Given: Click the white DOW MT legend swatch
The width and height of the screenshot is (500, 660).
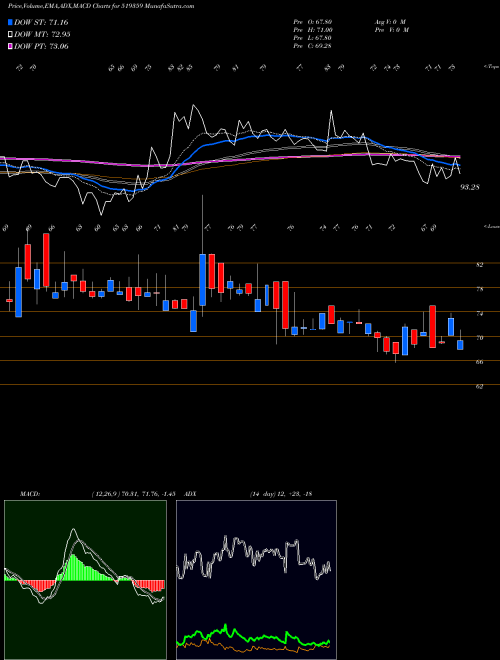Looking at the screenshot, I should (x=10, y=35).
